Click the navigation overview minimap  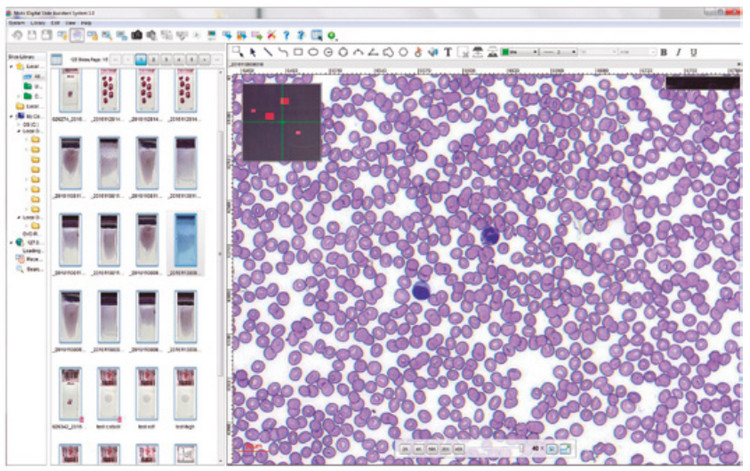point(281,121)
